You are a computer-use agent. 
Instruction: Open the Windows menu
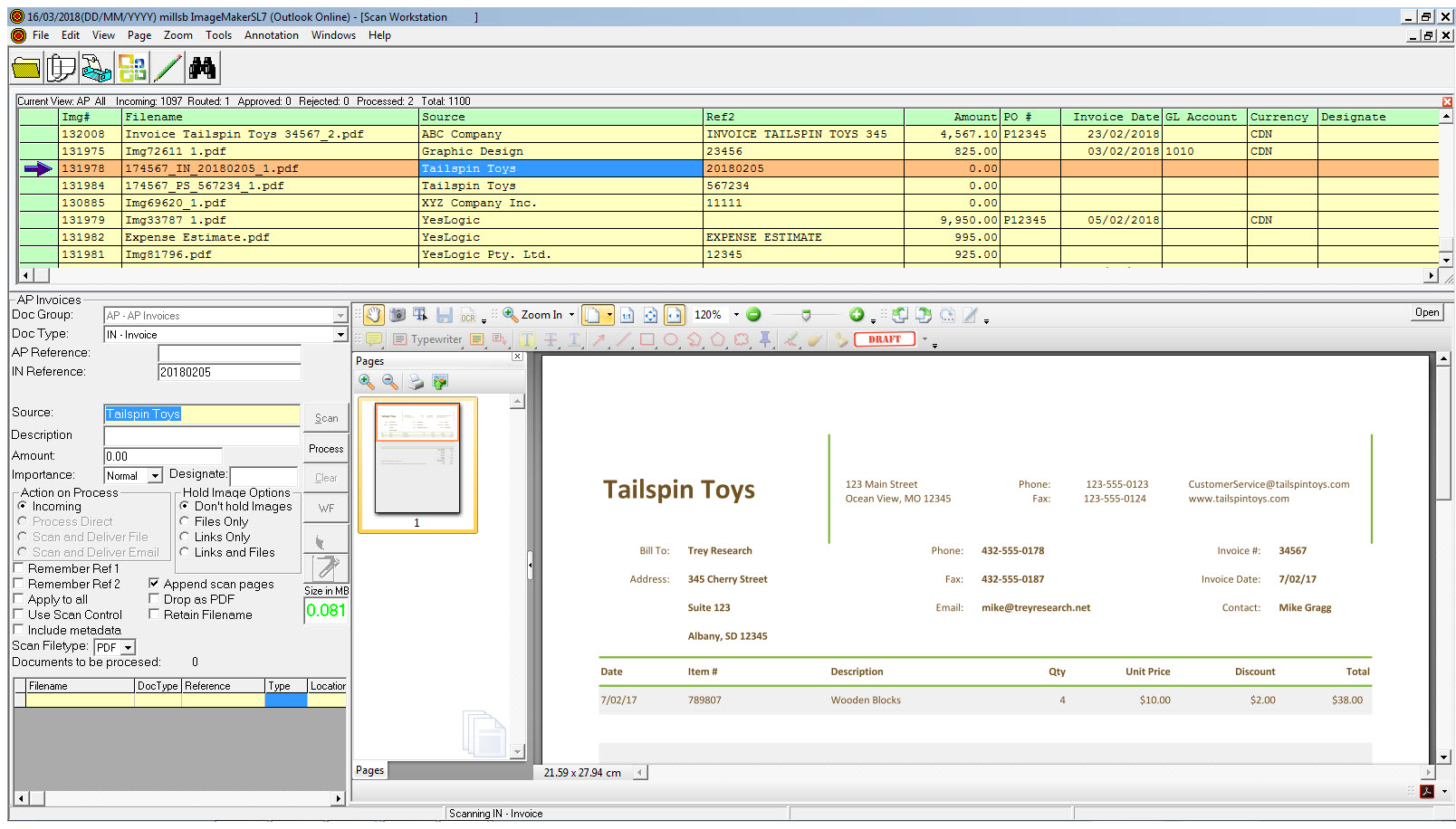333,35
